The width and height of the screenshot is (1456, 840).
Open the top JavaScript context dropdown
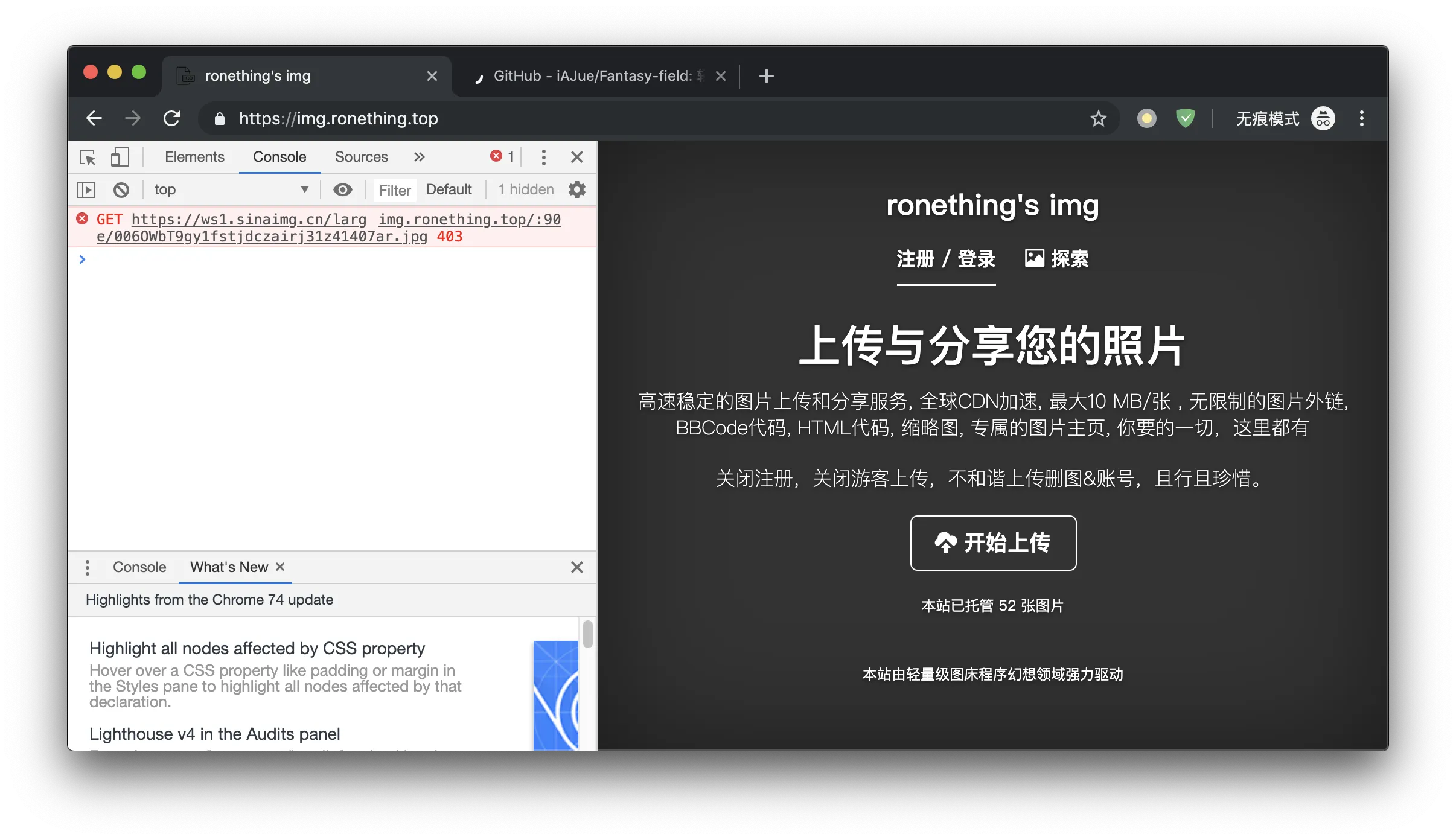(232, 189)
